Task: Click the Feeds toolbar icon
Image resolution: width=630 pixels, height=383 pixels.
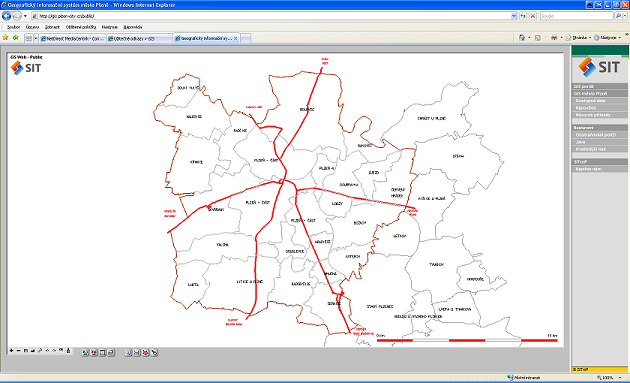Action: (x=538, y=37)
